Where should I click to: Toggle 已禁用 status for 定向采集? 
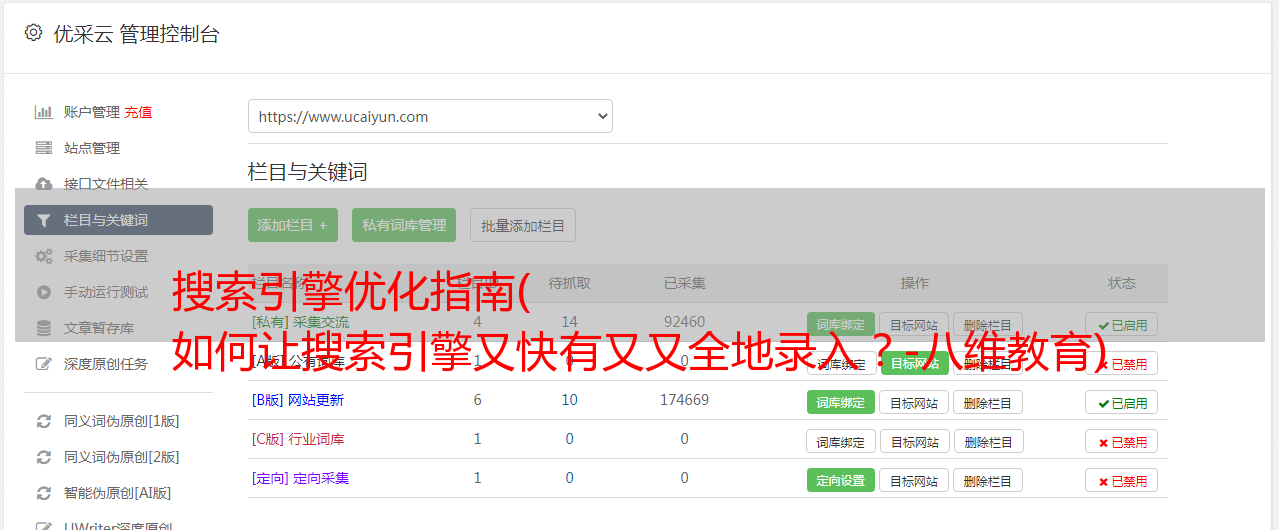(x=1122, y=480)
